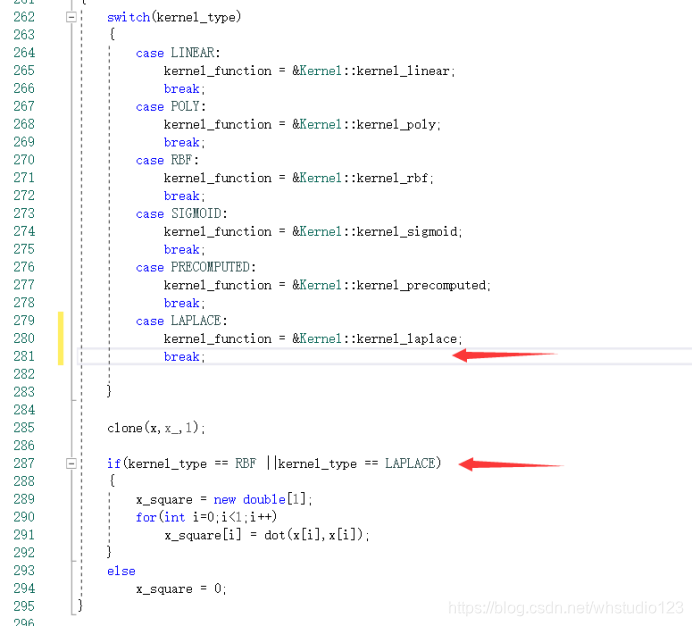693x626 pixels.
Task: Click 'kernel_poly' on line 268
Action: tap(396, 125)
